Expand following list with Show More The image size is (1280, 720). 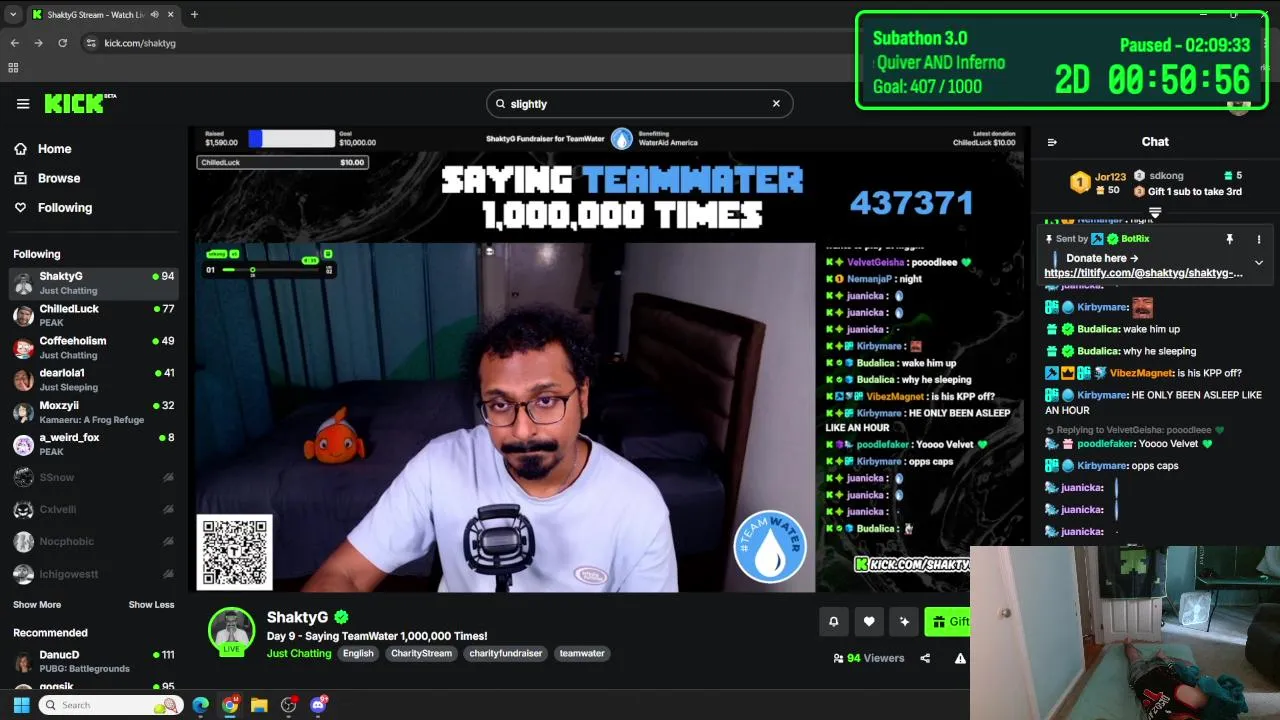coord(37,605)
